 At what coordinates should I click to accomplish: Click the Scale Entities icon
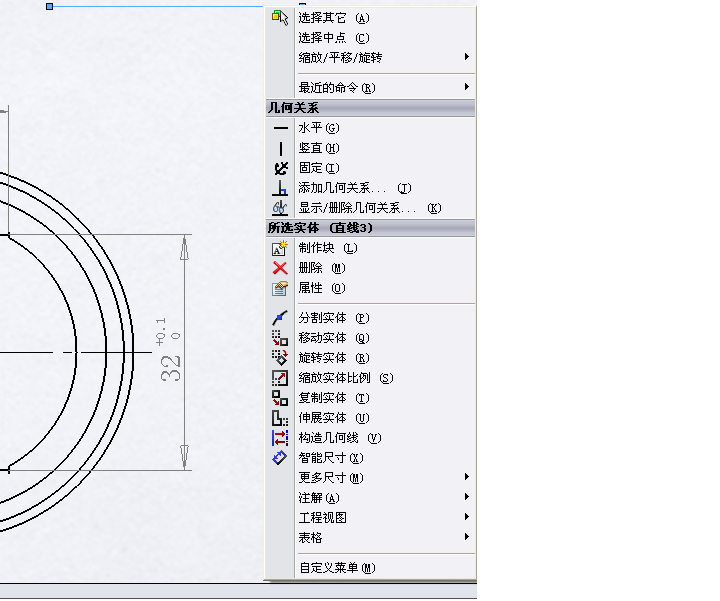point(280,378)
